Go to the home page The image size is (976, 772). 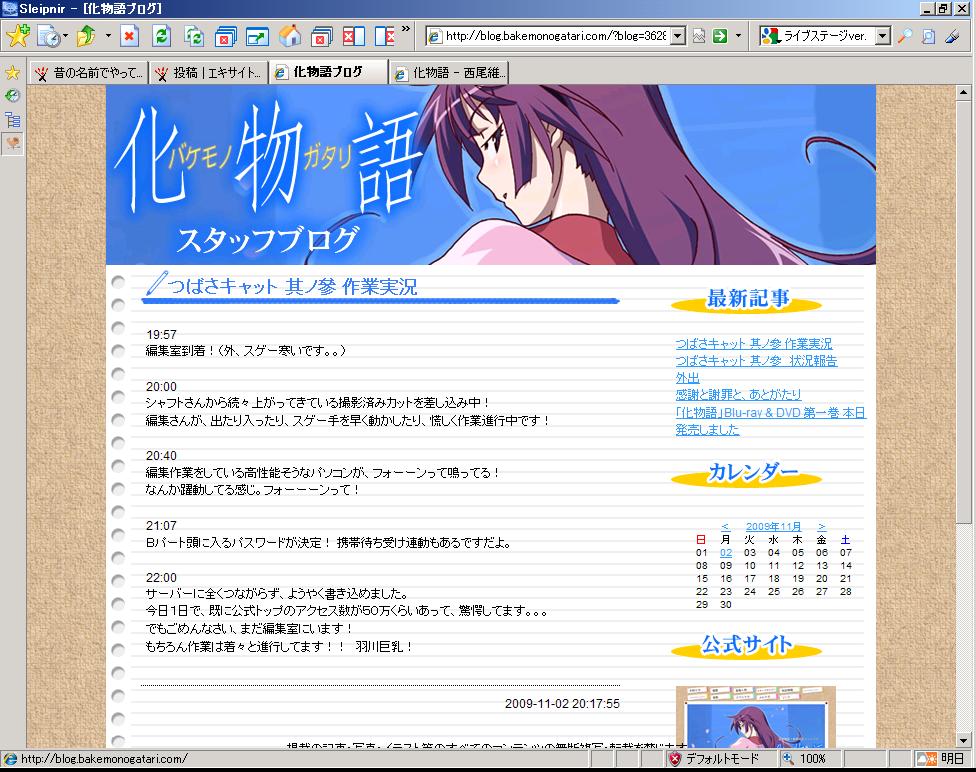tap(289, 36)
